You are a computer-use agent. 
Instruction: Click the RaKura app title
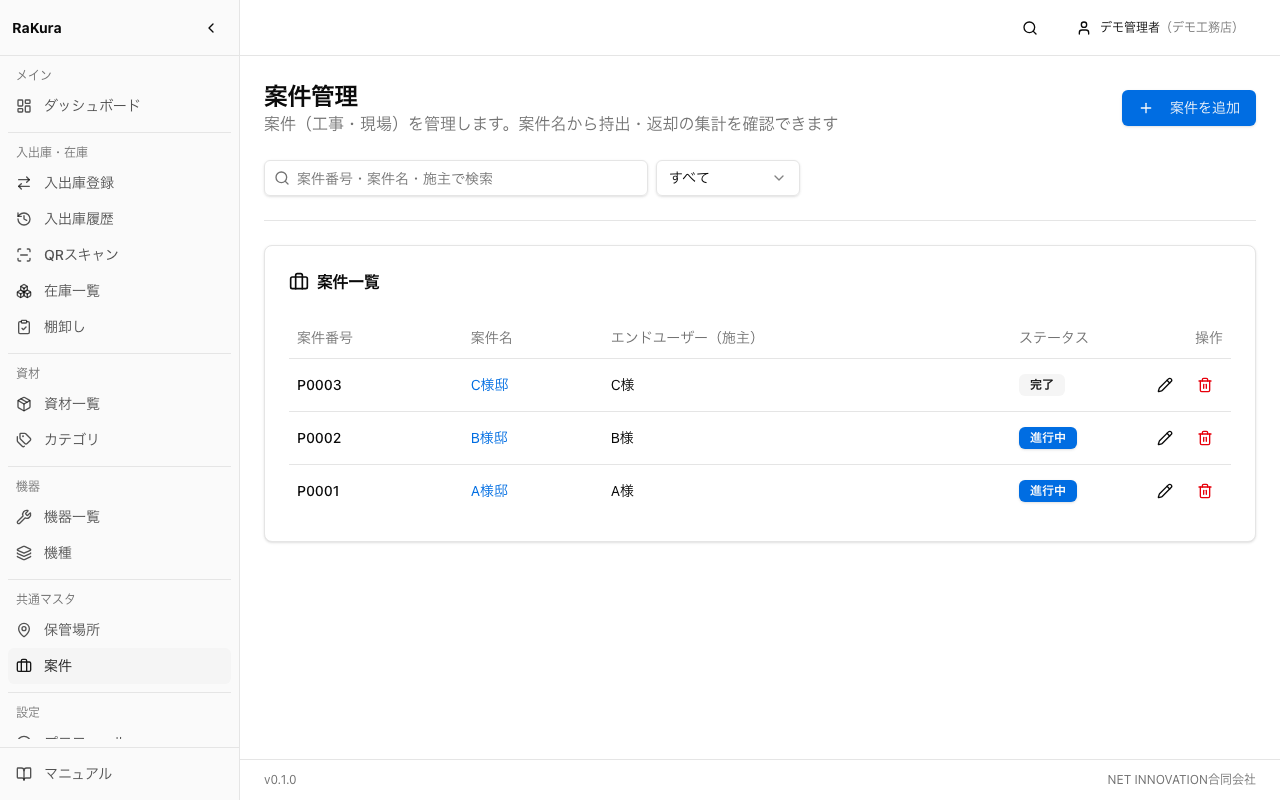(37, 28)
